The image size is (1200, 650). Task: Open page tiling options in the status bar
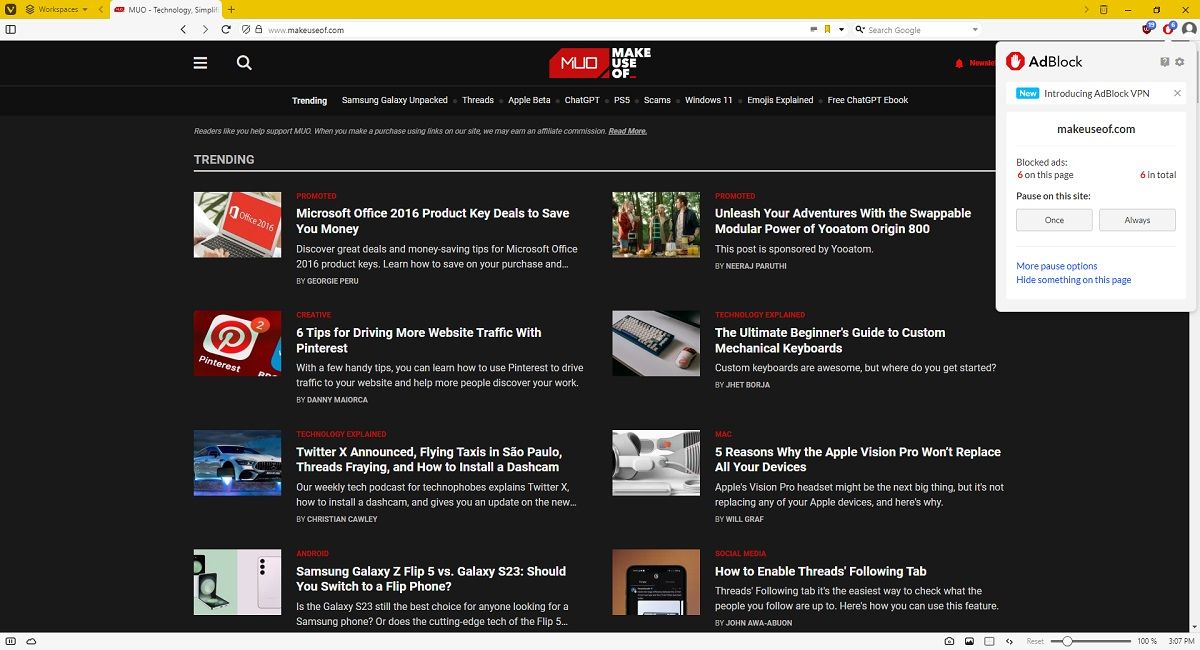[989, 641]
